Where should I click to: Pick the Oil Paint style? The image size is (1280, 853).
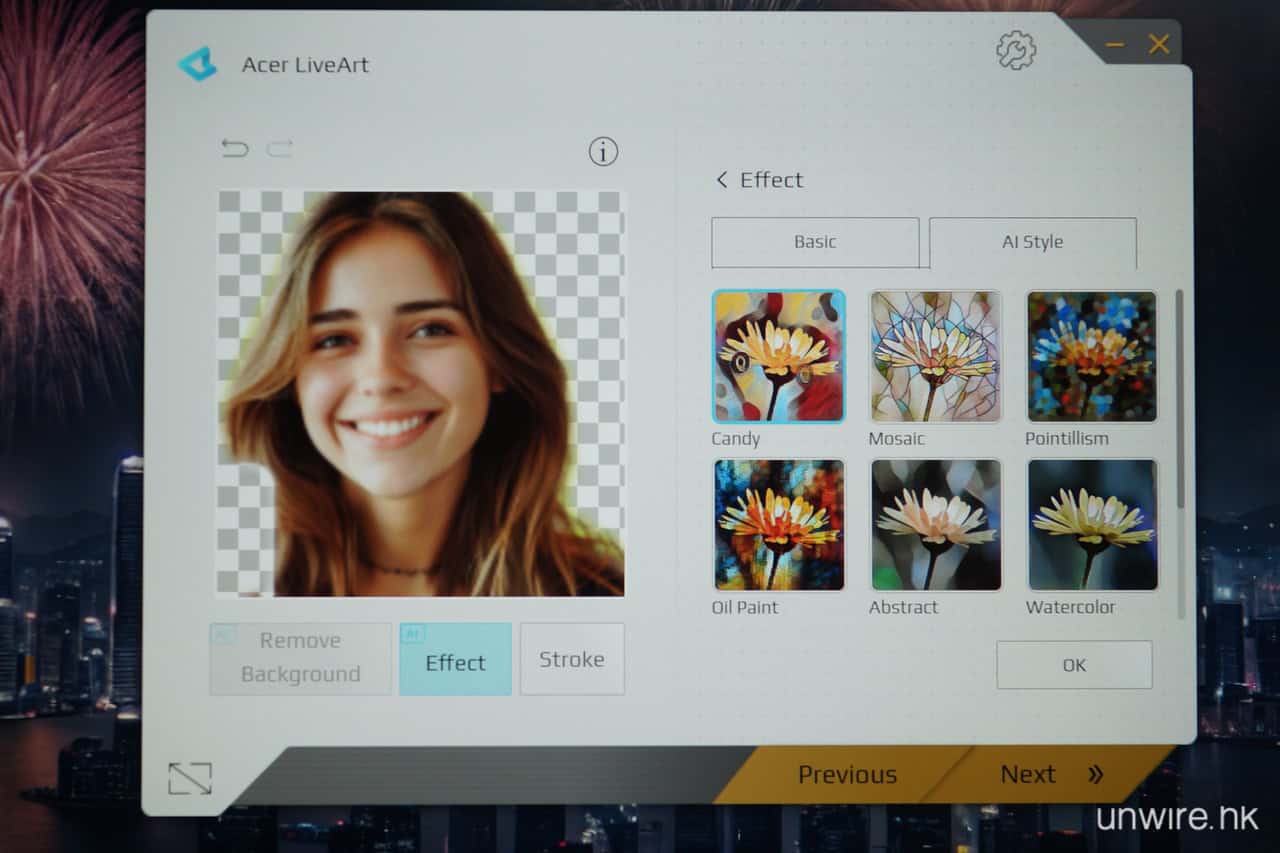778,525
